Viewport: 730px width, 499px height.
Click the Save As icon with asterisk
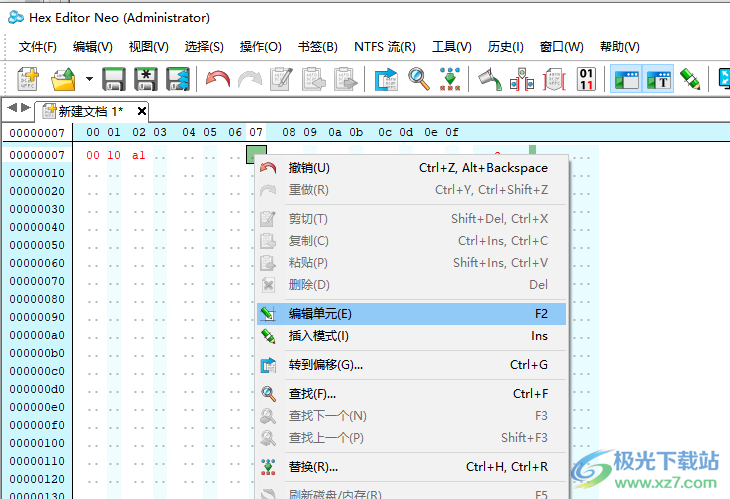(x=146, y=79)
